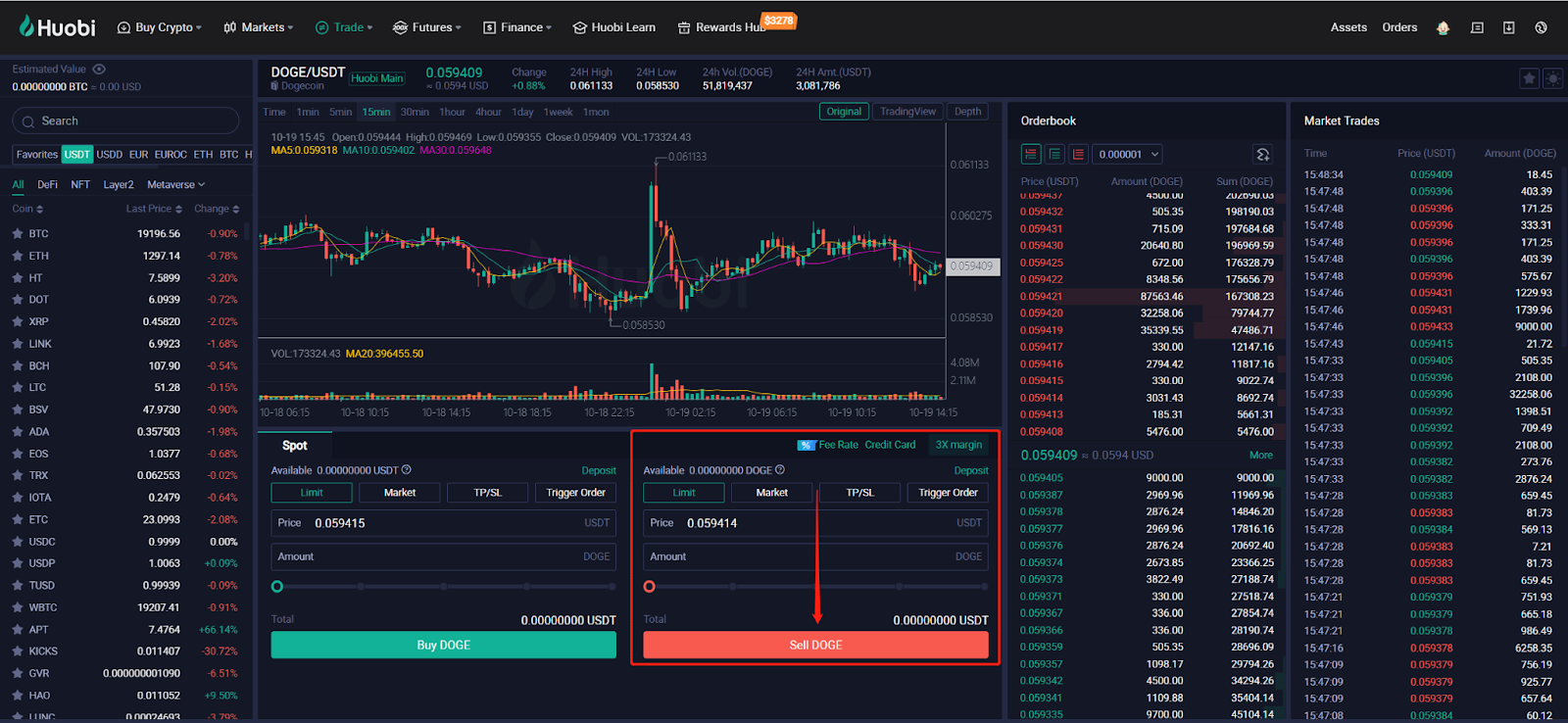This screenshot has width=1568, height=723.
Task: Show combined buy and sell orderbook view
Action: pyautogui.click(x=1031, y=154)
